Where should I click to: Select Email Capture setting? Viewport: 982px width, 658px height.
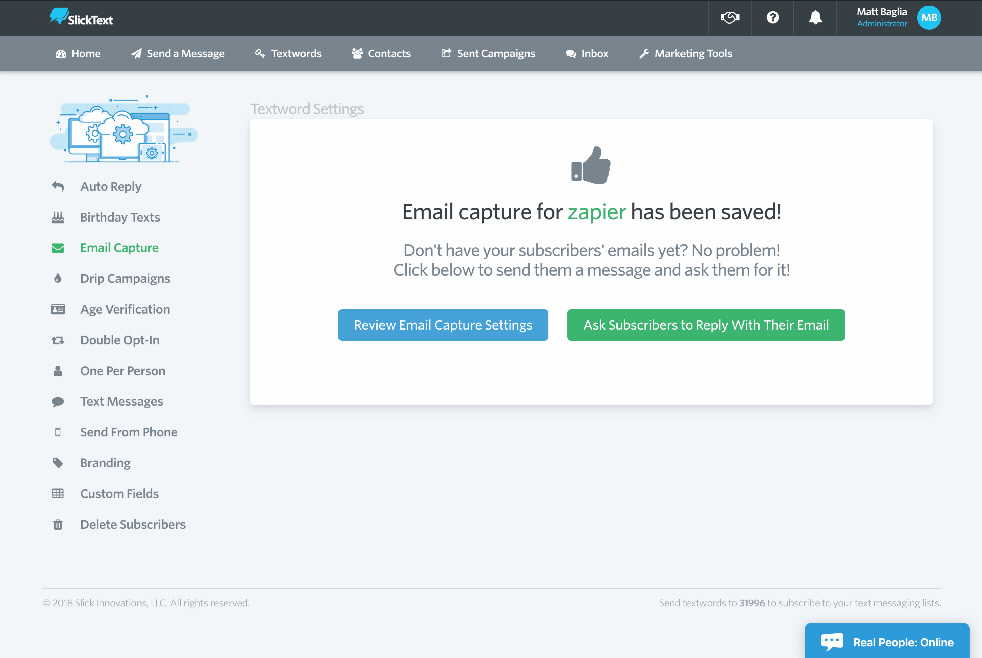pyautogui.click(x=119, y=248)
